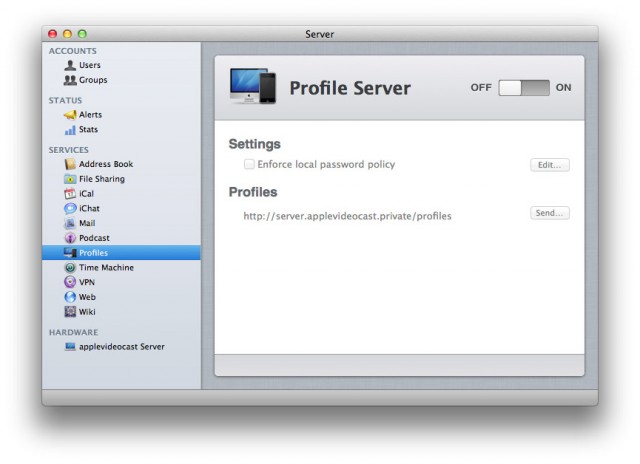This screenshot has height=464, width=640.
Task: Select the iChat service label
Action: tap(89, 209)
